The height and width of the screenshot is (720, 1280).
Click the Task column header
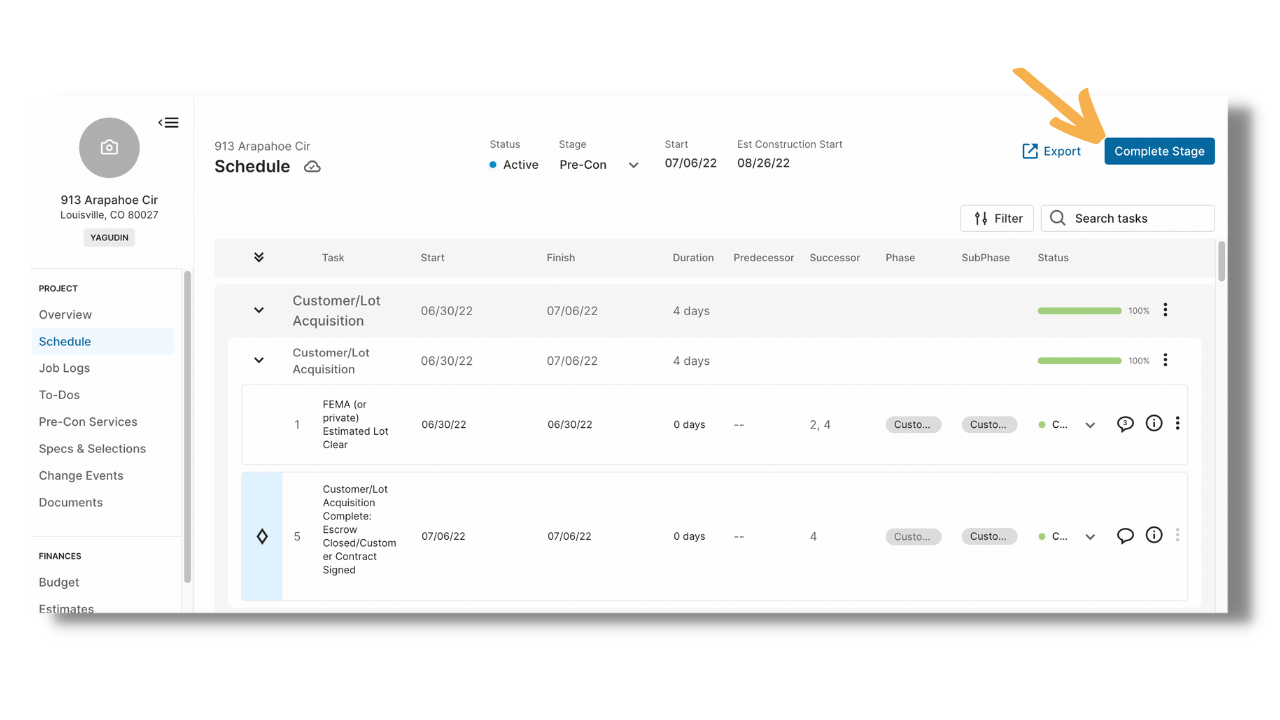click(x=333, y=258)
